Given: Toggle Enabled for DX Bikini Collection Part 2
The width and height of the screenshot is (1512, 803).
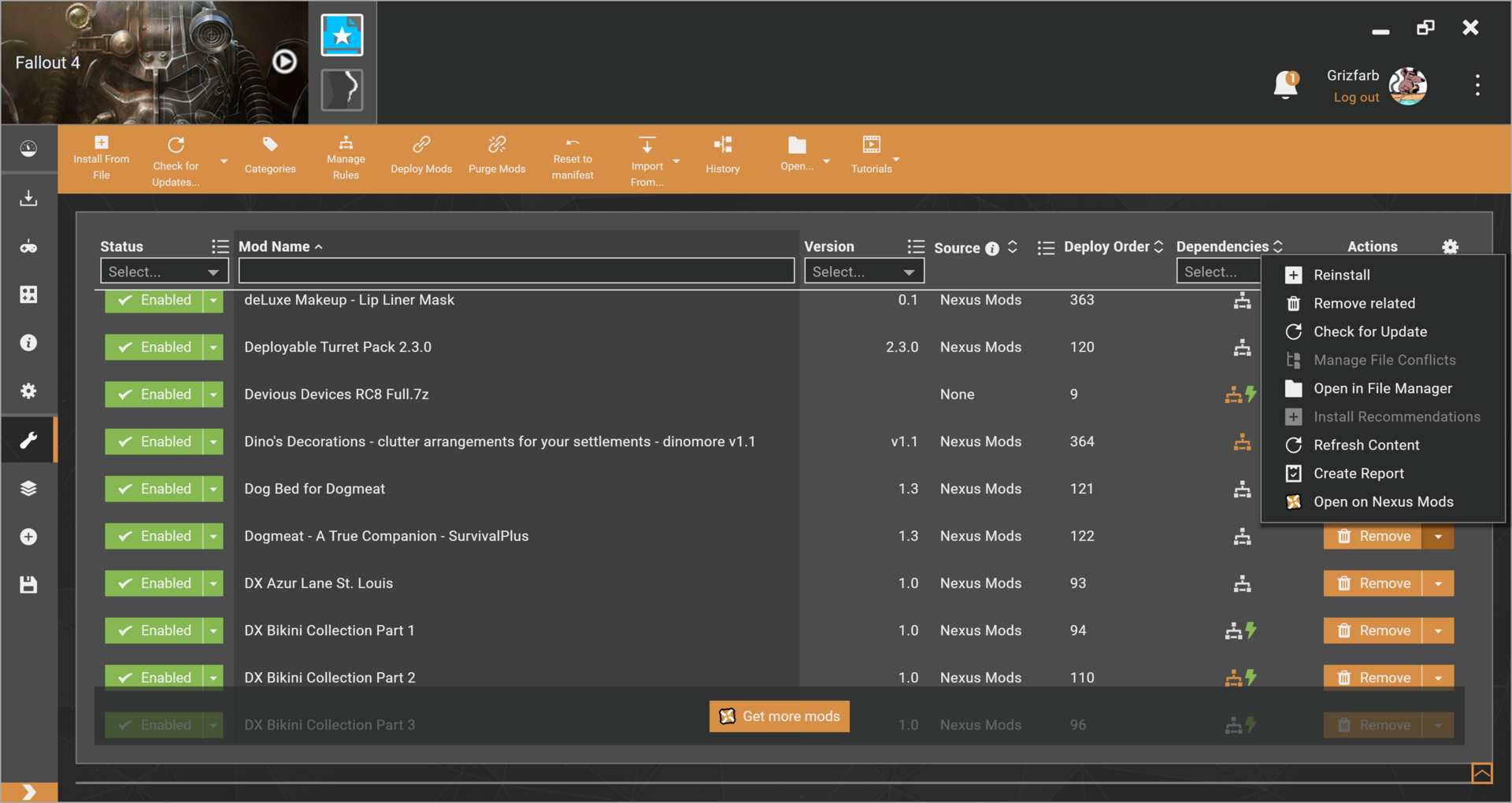Looking at the screenshot, I should pyautogui.click(x=154, y=678).
